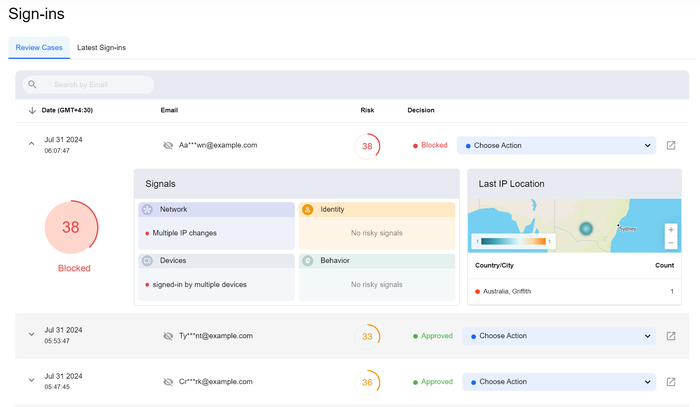Viewport: 700px width, 407px height.
Task: Click the Approved status for Ty***nt
Action: pos(433,336)
